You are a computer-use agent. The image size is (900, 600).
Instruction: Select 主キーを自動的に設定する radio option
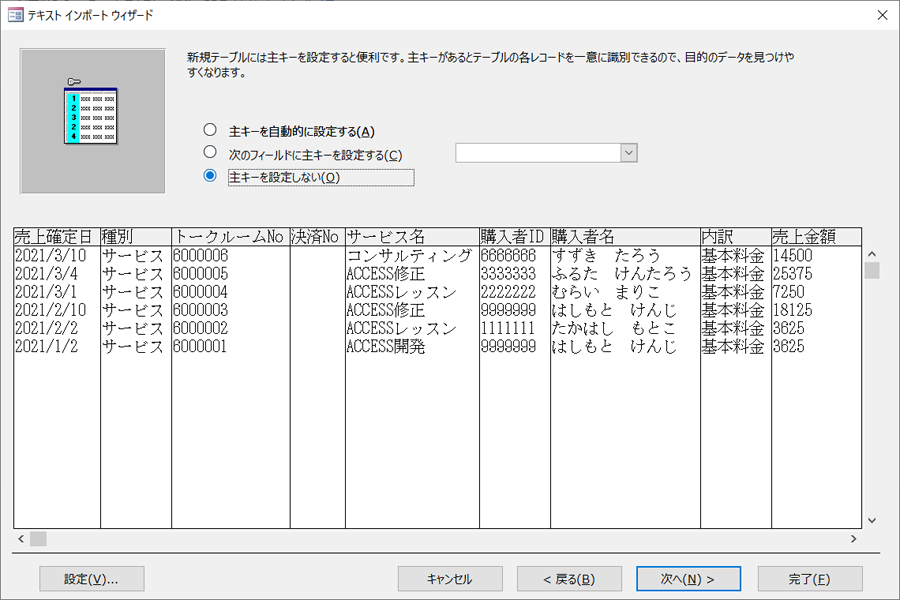pos(209,130)
